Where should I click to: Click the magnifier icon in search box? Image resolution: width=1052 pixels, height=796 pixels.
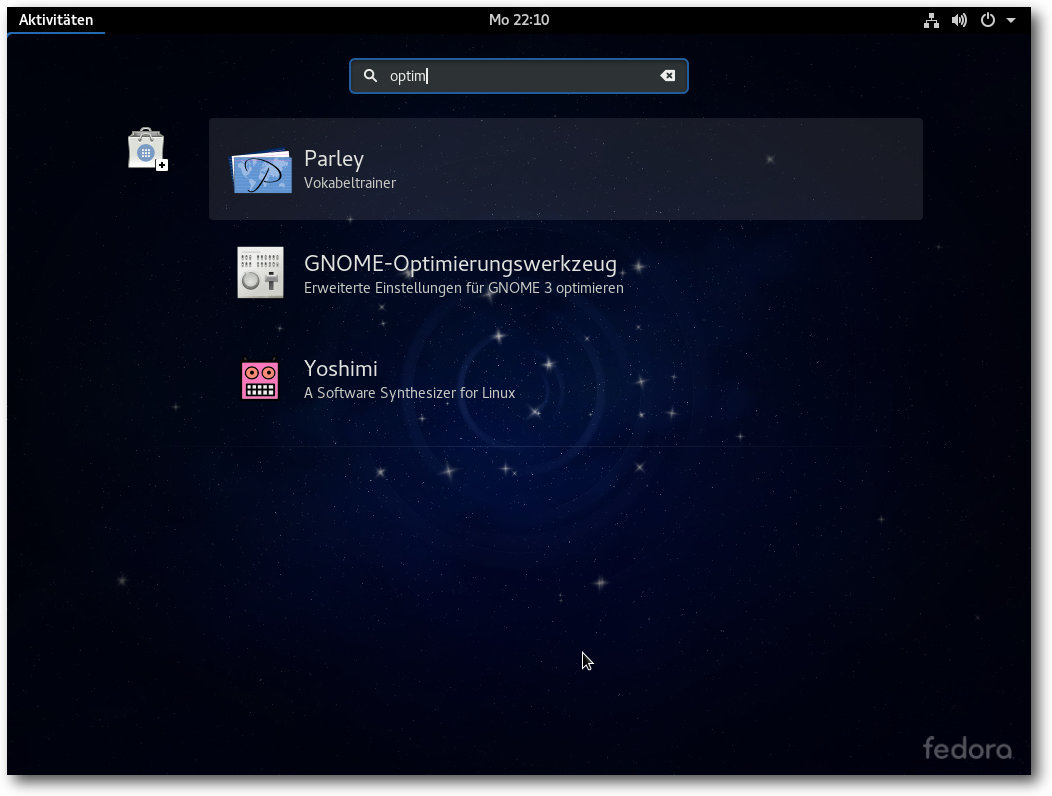tap(370, 76)
